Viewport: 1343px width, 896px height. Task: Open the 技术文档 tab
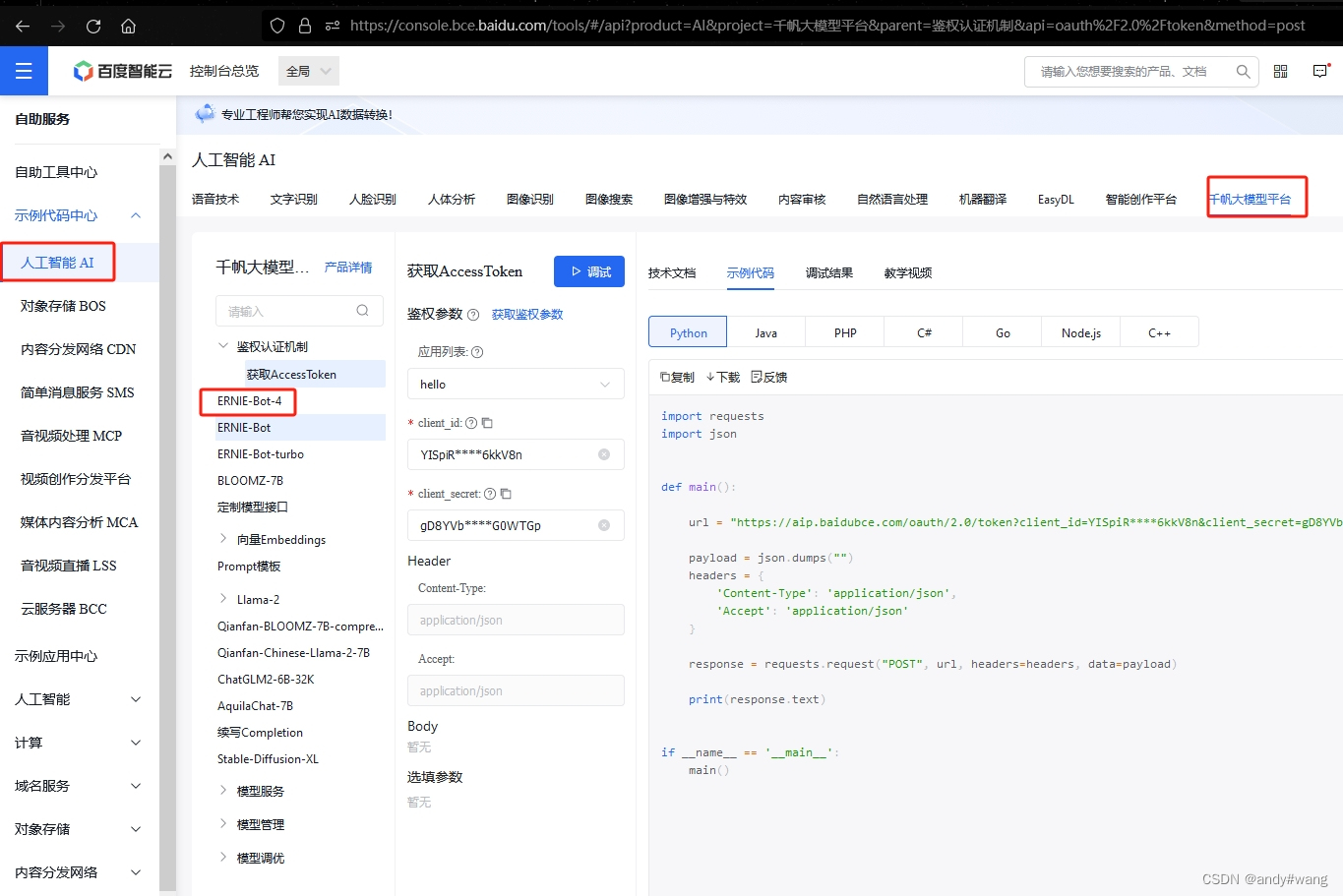[x=672, y=272]
